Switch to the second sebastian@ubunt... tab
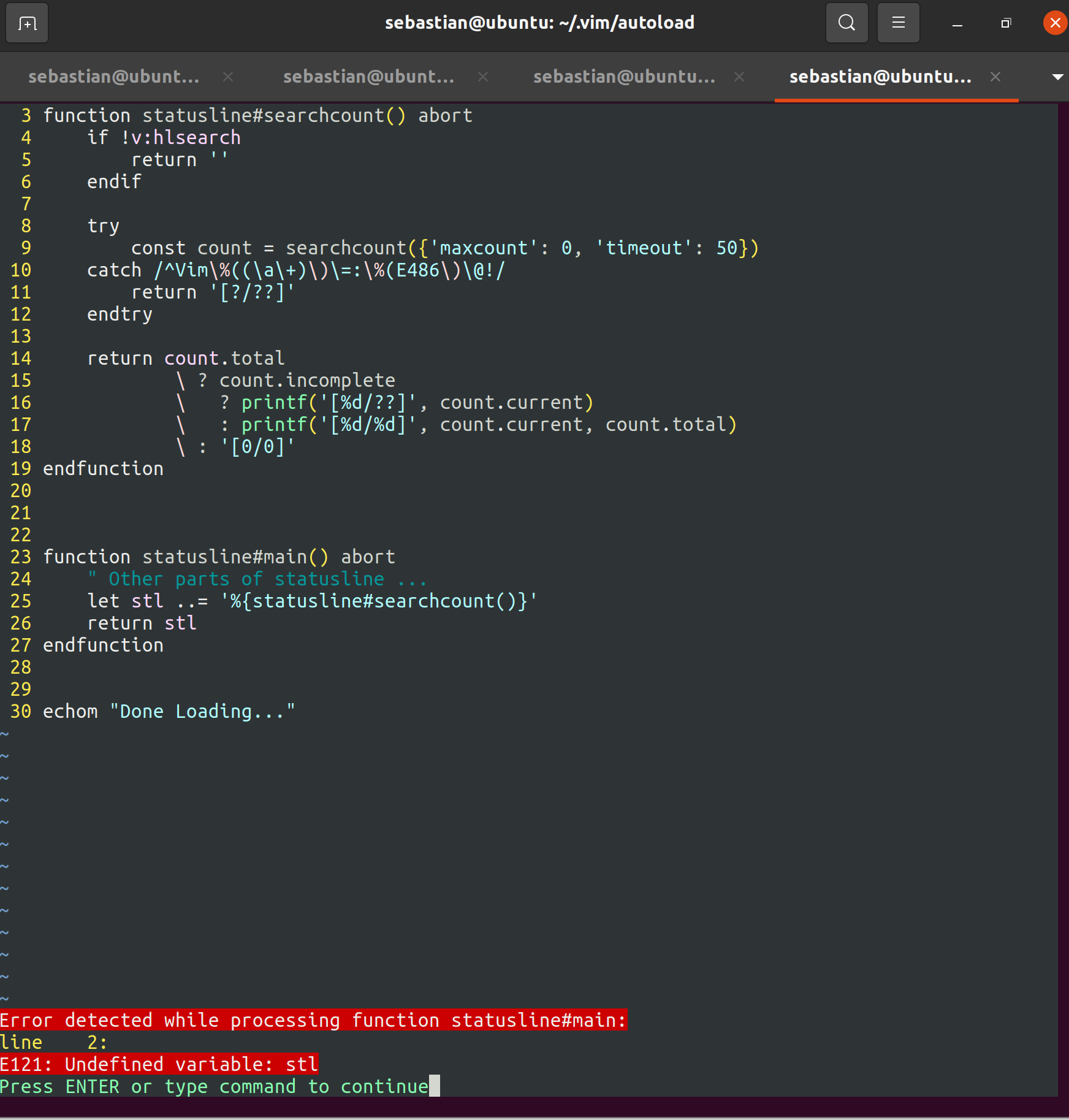The image size is (1069, 1120). (368, 77)
